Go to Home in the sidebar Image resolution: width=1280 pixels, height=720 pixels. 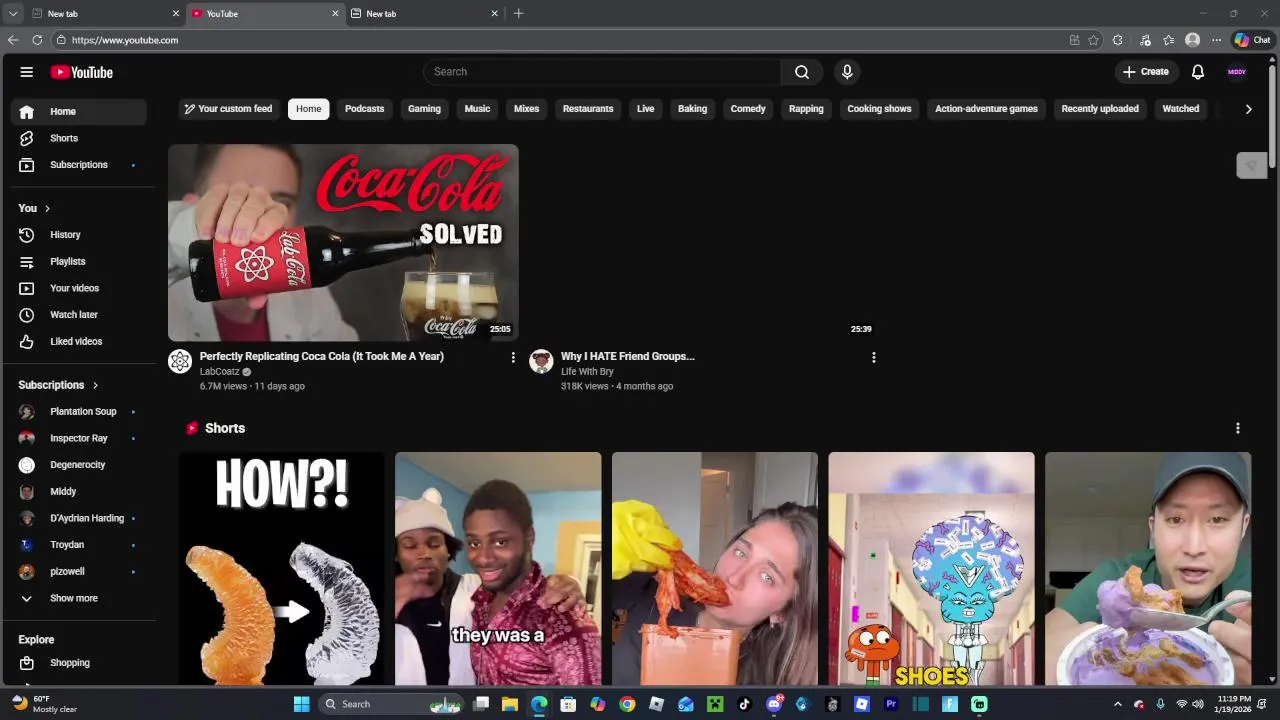click(x=79, y=112)
